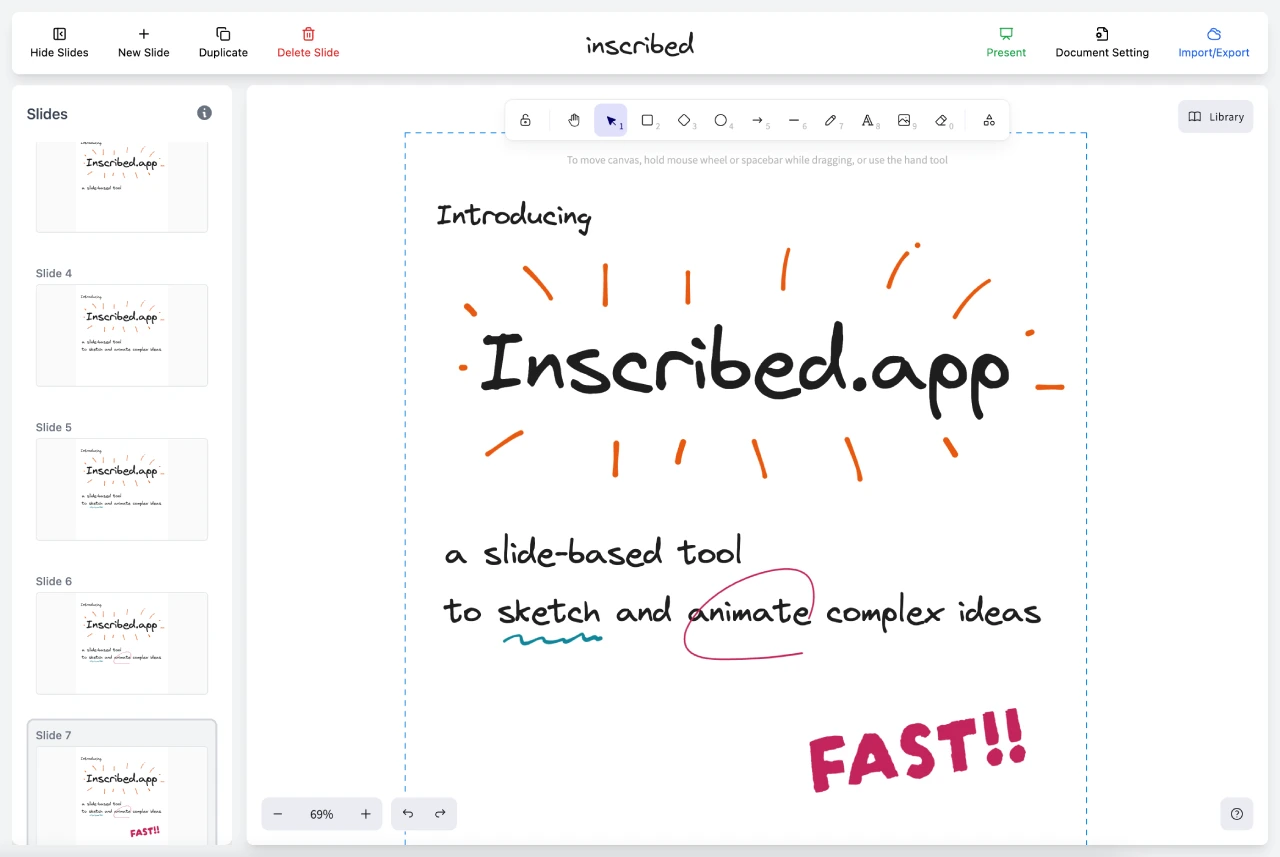Viewport: 1280px width, 857px height.
Task: Select the text tool
Action: 868,121
